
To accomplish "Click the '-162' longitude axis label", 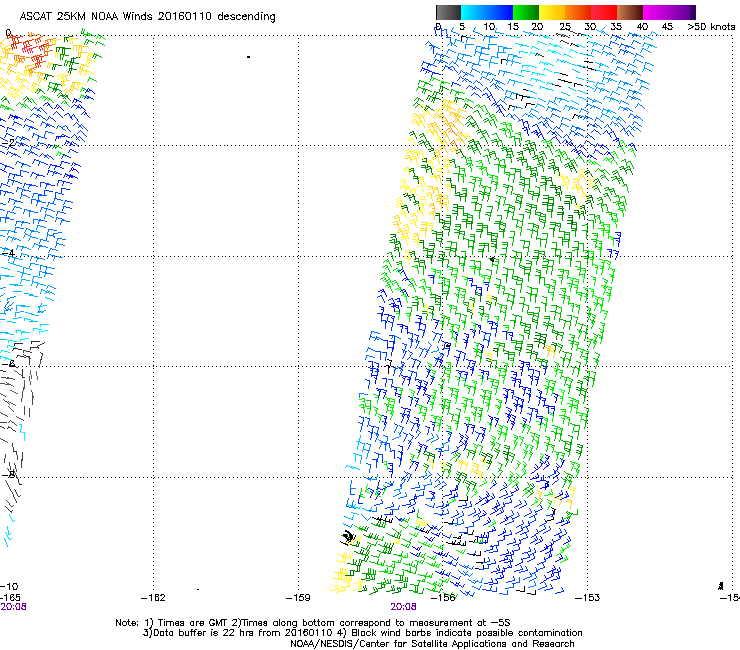I will click(x=153, y=598).
